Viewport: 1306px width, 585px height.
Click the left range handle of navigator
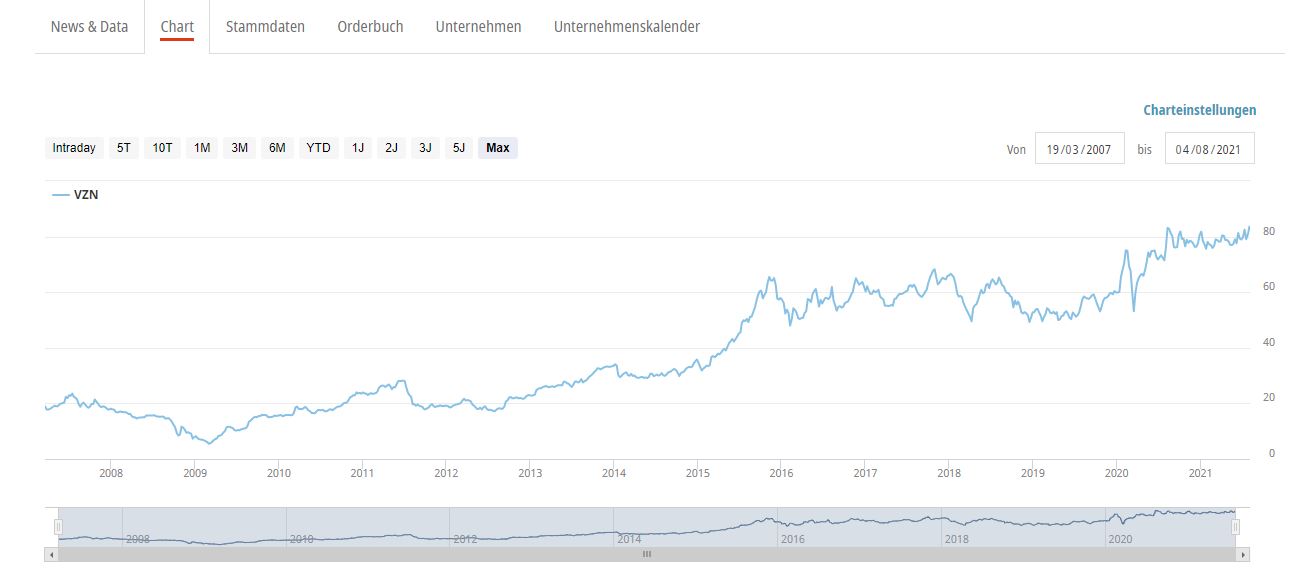59,527
